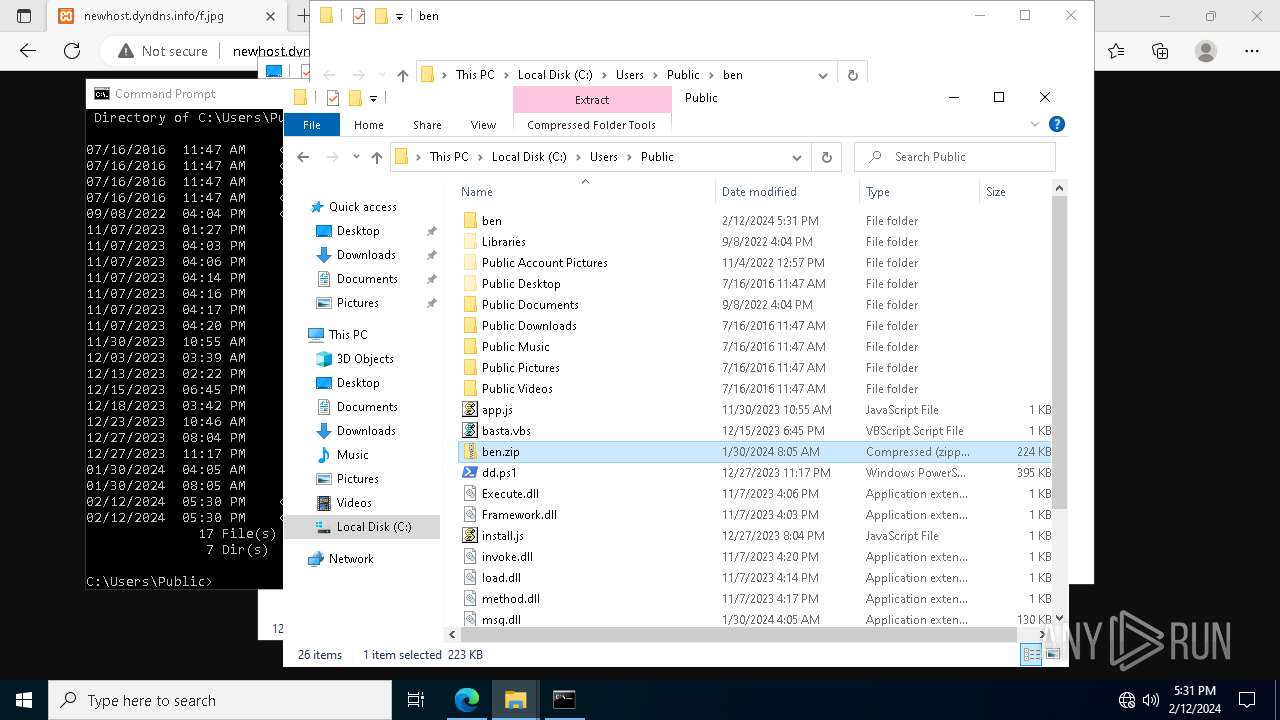Open Microsoft Edge from taskbar
This screenshot has height=720, width=1280.
(467, 700)
